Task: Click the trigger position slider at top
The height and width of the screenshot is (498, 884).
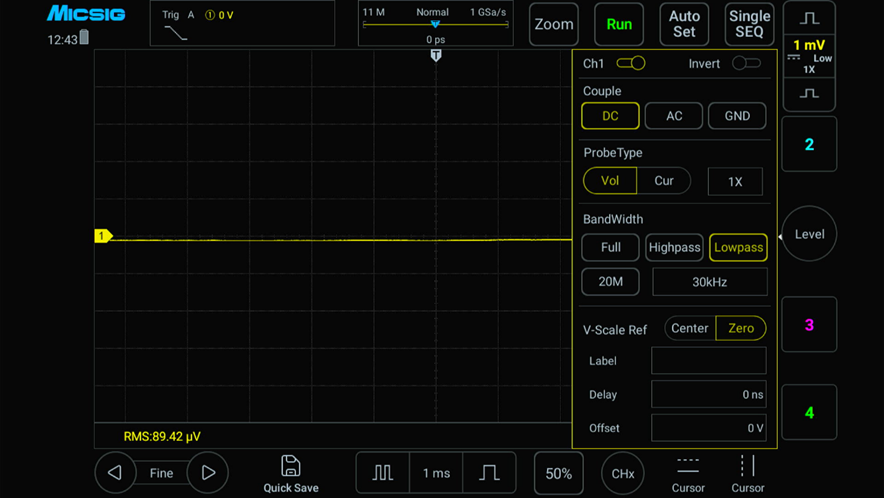Action: 435,25
